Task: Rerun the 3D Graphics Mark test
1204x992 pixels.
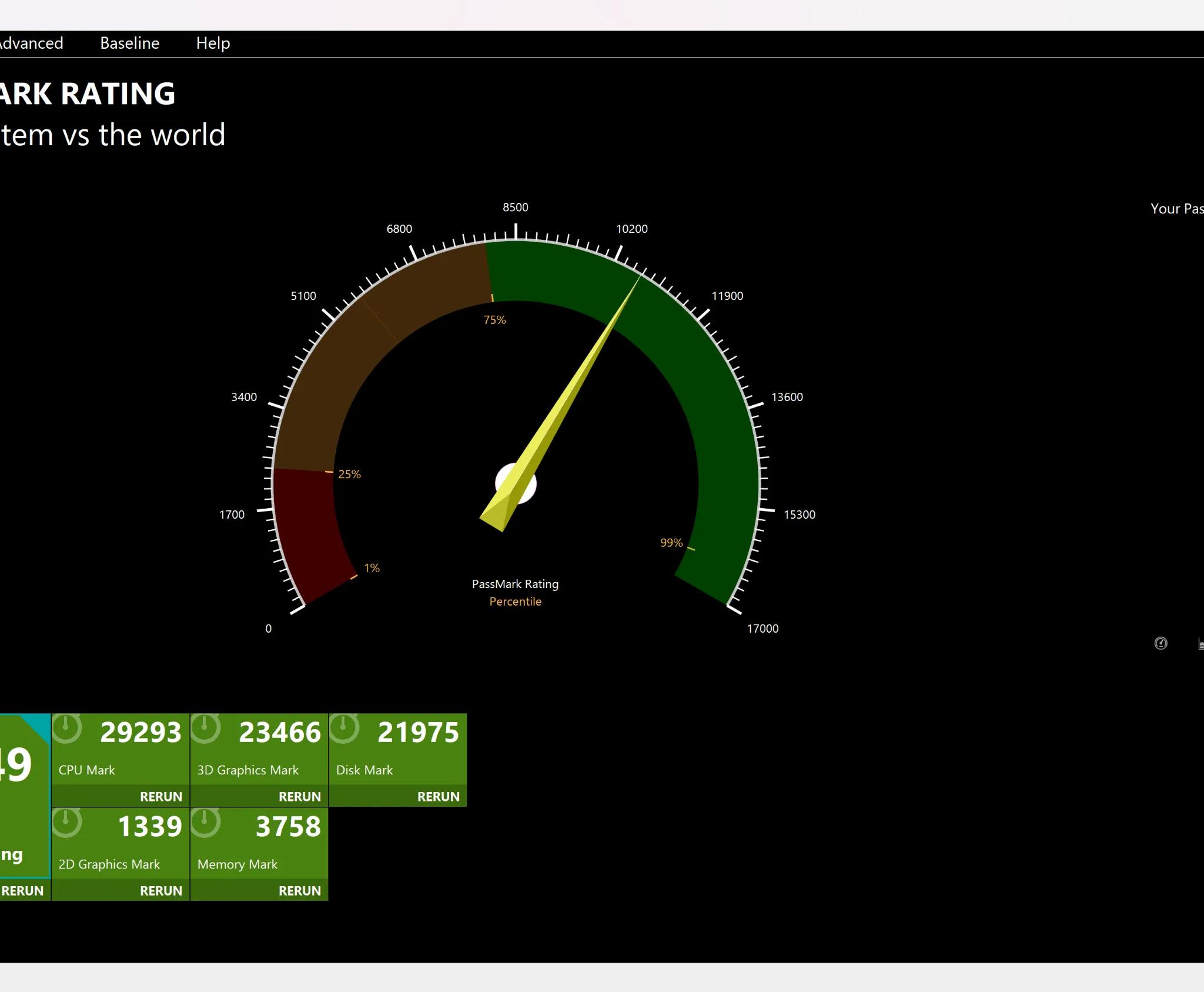Action: [300, 797]
